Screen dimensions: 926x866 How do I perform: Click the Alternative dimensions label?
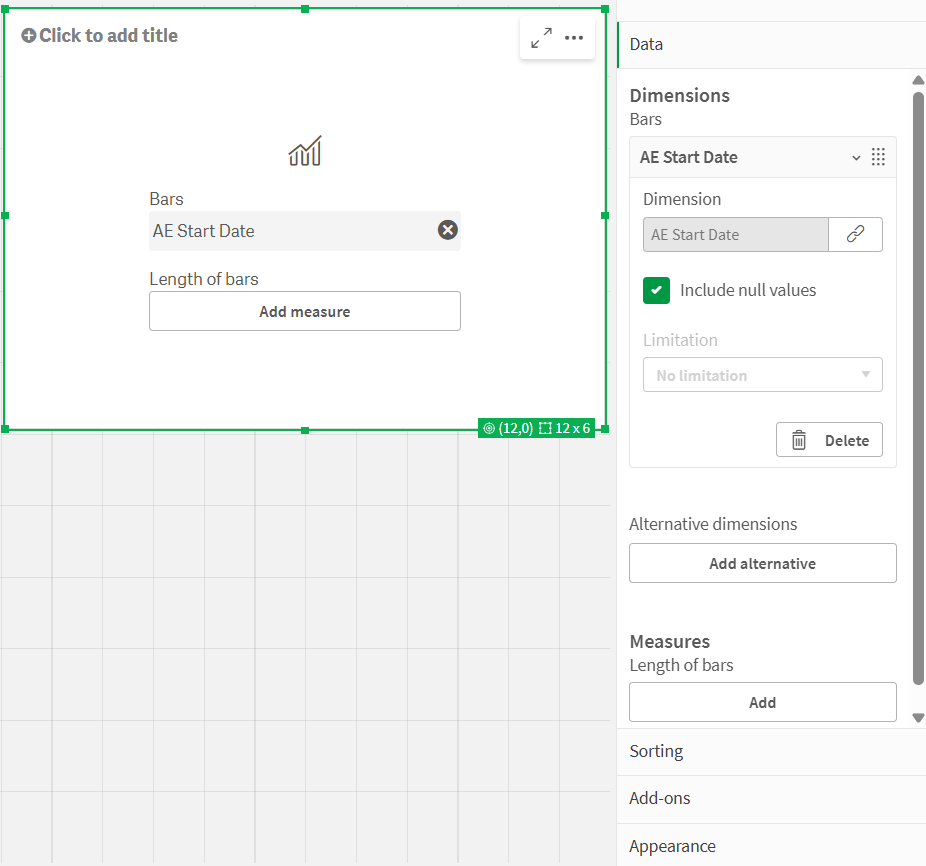tap(713, 524)
